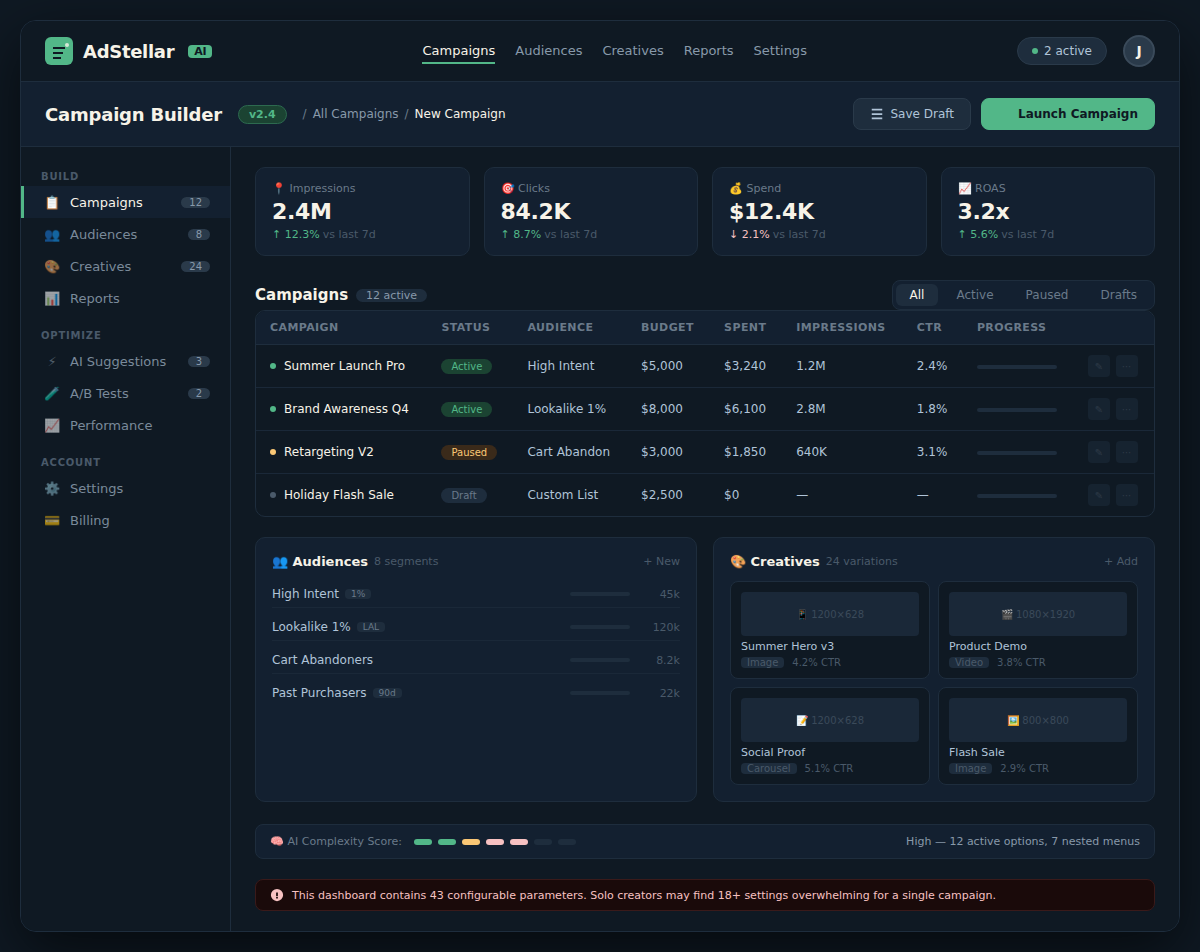Click the Draft status badge

click(464, 495)
